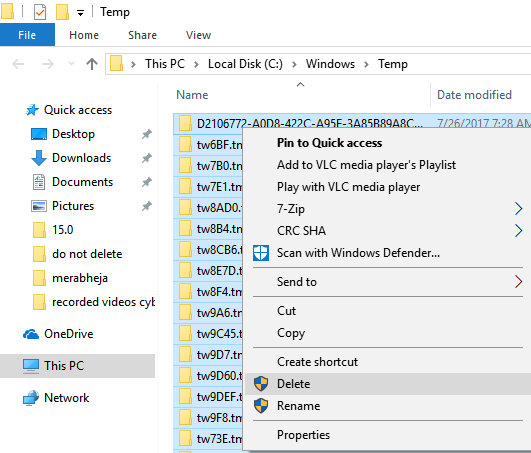Go back with the Back arrow
531x453 pixels.
click(18, 64)
